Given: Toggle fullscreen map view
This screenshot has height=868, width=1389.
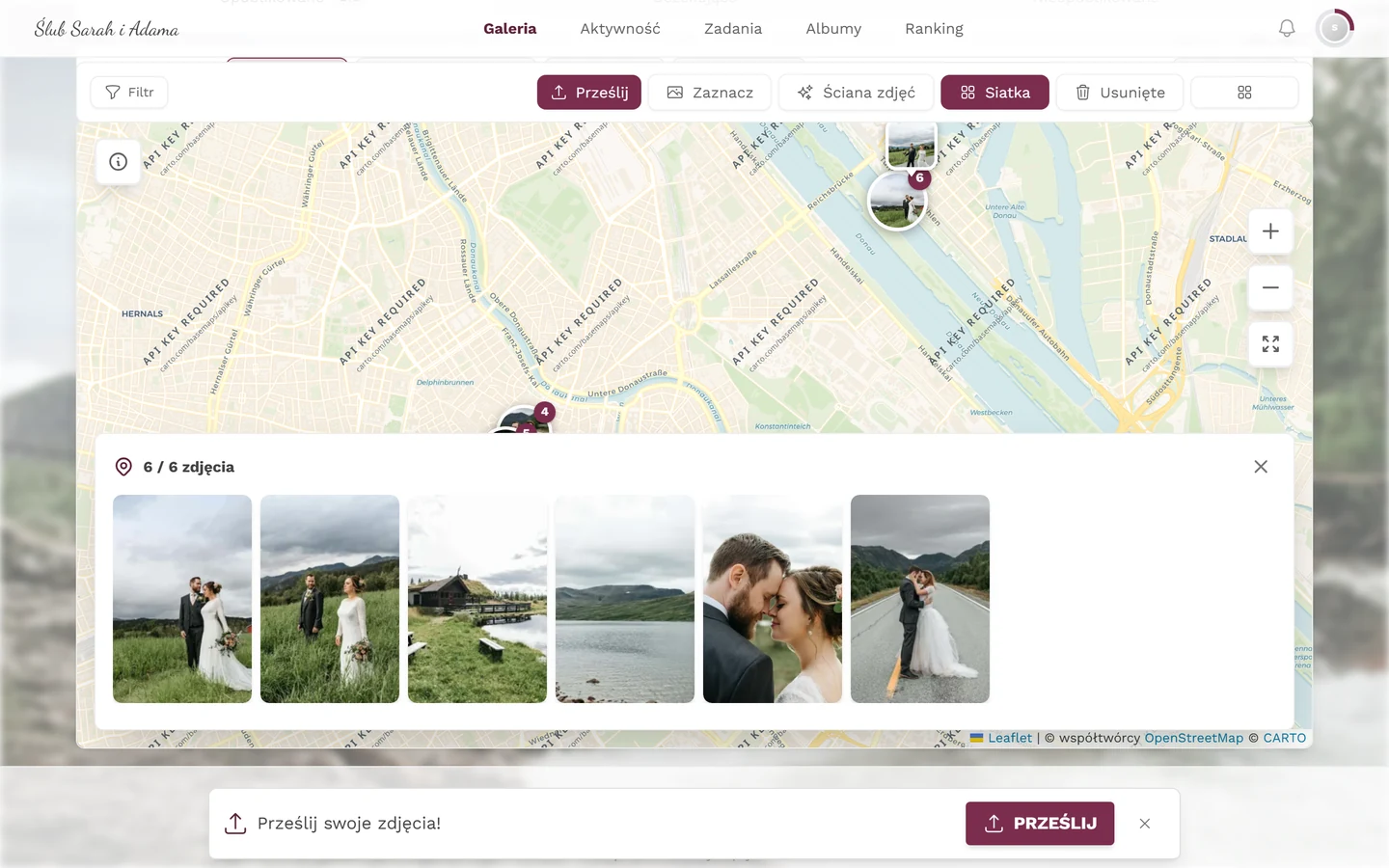Looking at the screenshot, I should 1270,344.
